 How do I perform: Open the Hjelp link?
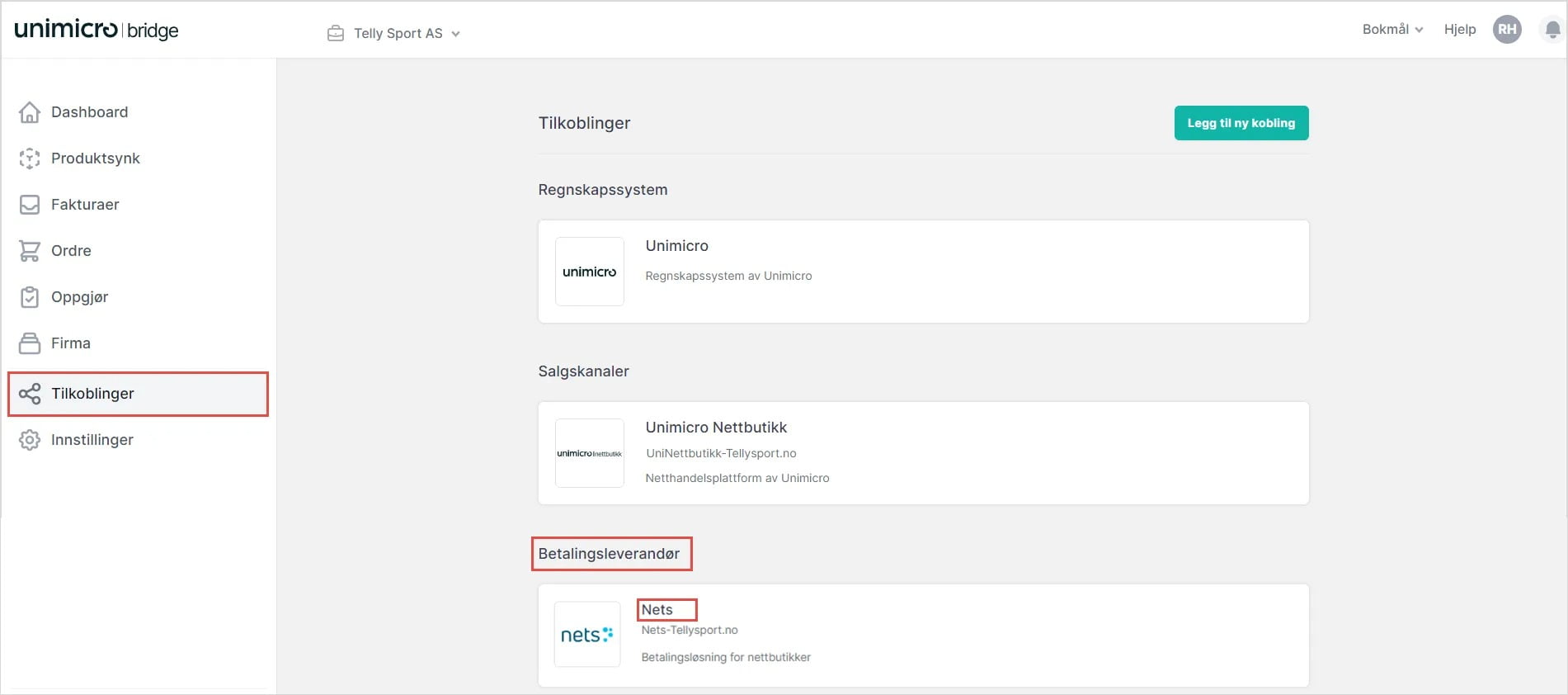pos(1459,30)
